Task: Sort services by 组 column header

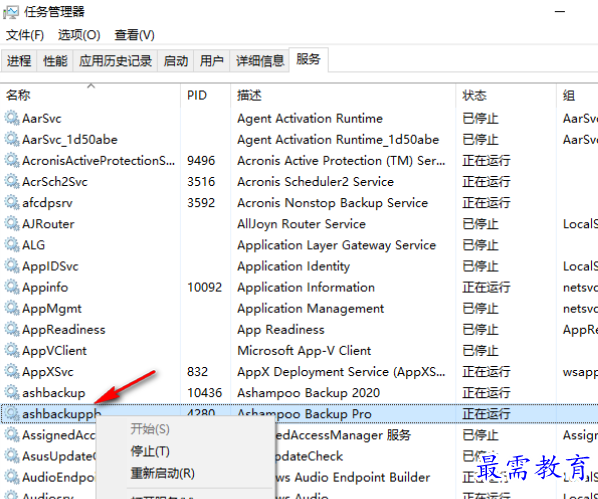Action: (577, 95)
